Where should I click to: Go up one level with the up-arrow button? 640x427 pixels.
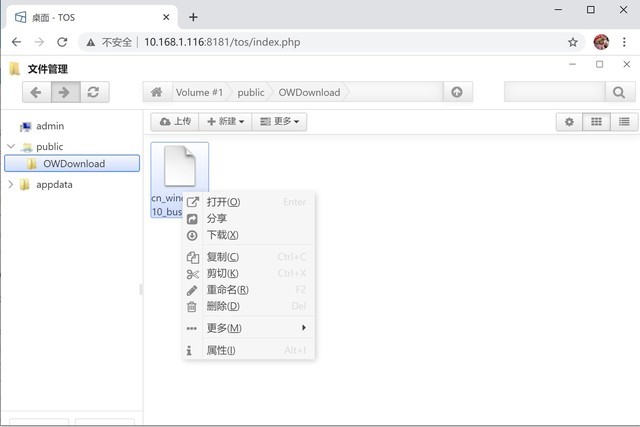(x=457, y=92)
